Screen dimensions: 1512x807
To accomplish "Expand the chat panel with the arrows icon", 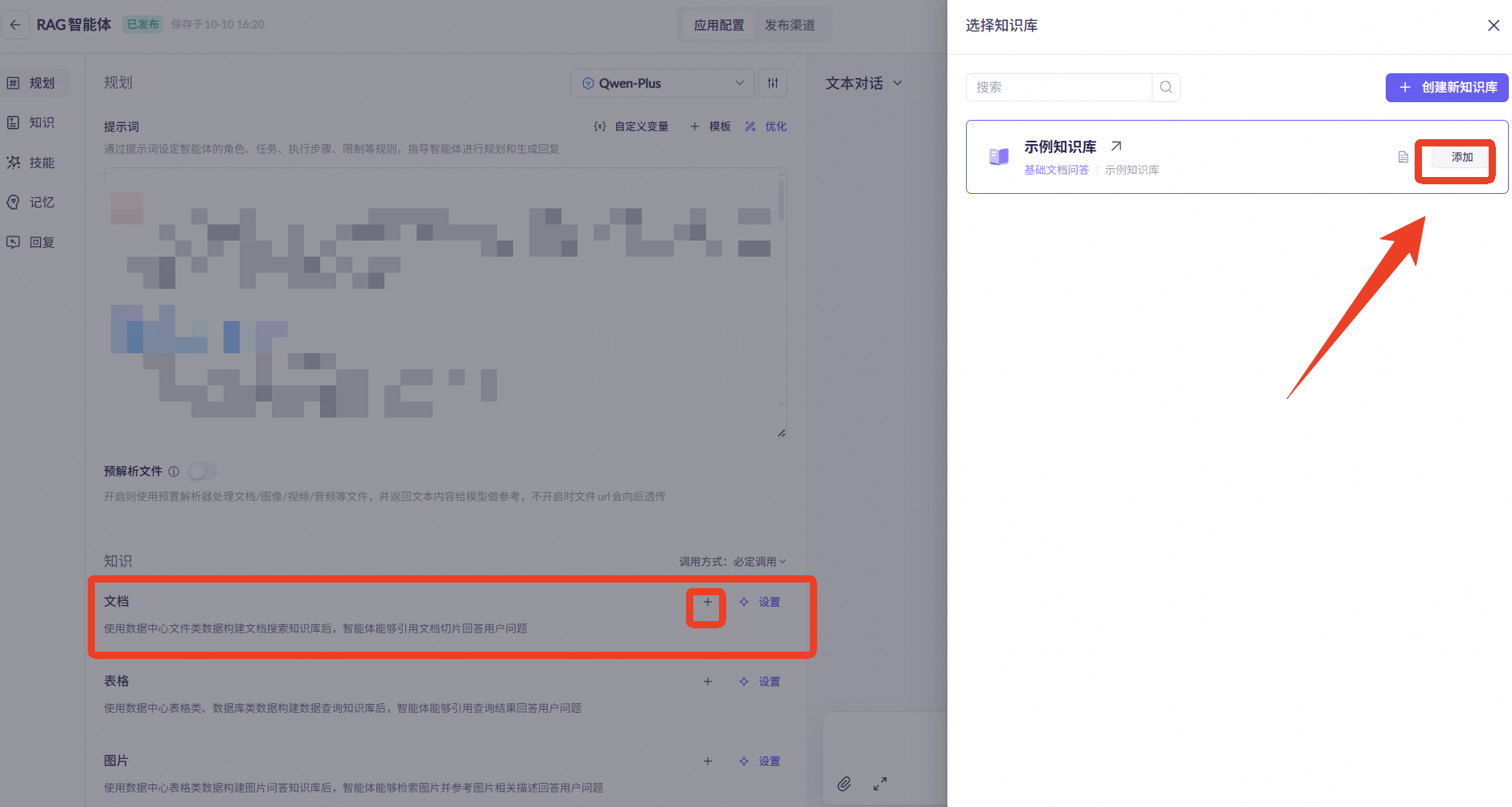I will pyautogui.click(x=881, y=784).
